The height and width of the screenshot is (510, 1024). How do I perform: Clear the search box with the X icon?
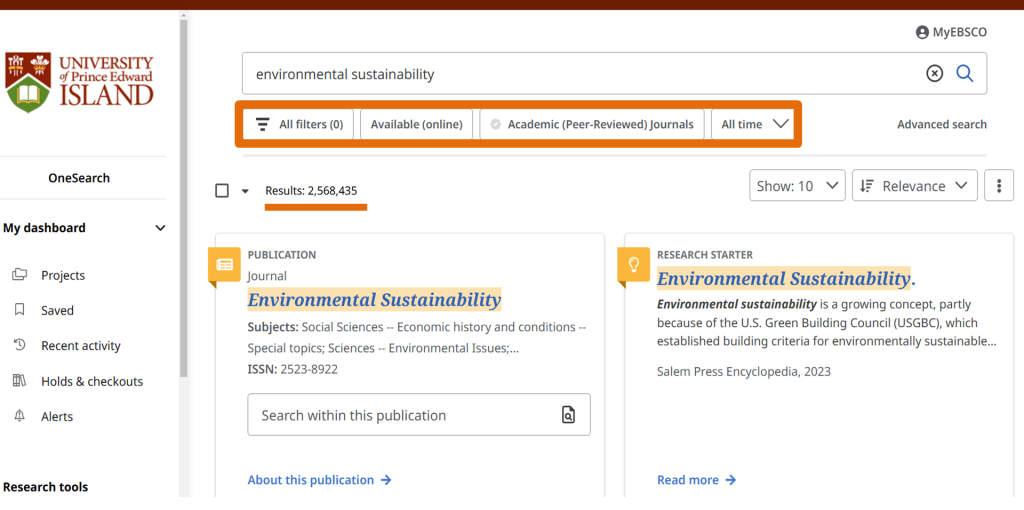click(935, 74)
